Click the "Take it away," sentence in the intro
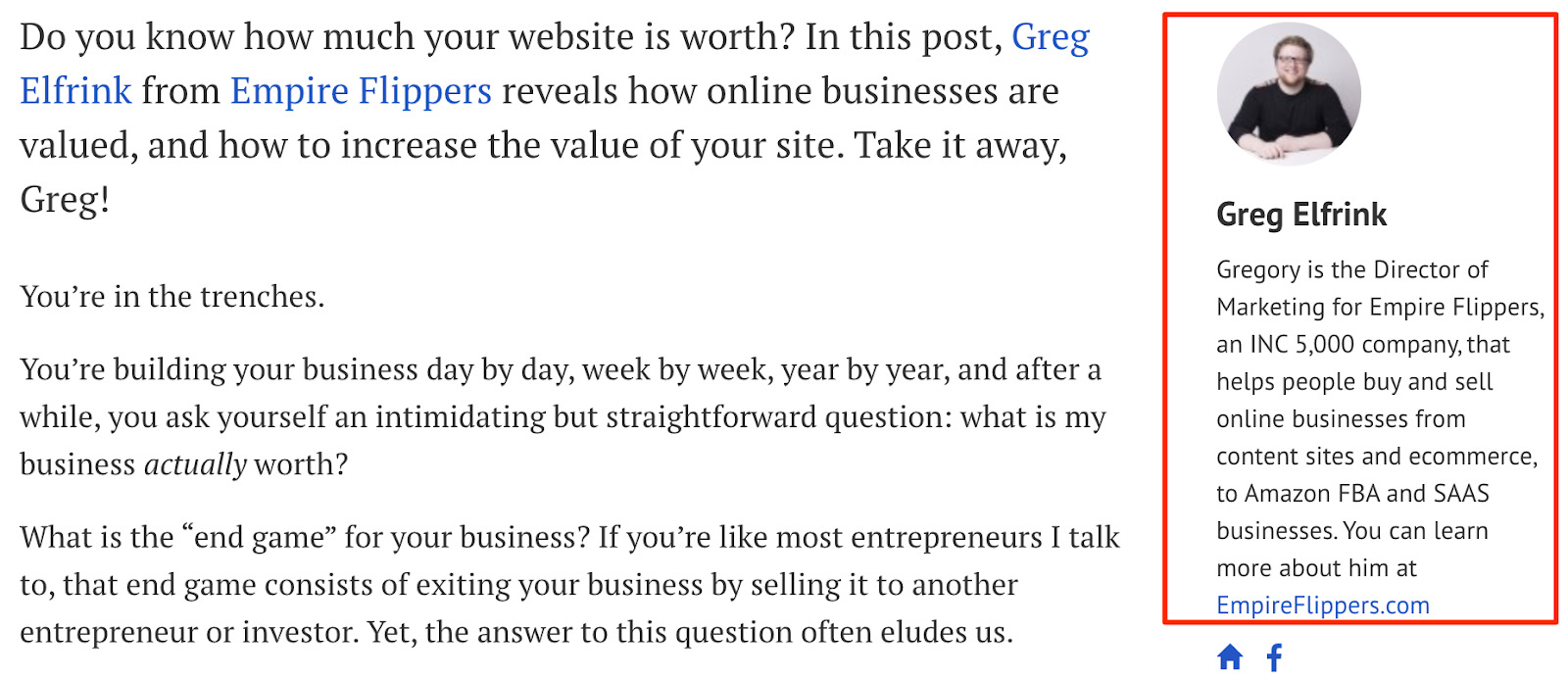This screenshot has height=678, width=1568. (960, 146)
